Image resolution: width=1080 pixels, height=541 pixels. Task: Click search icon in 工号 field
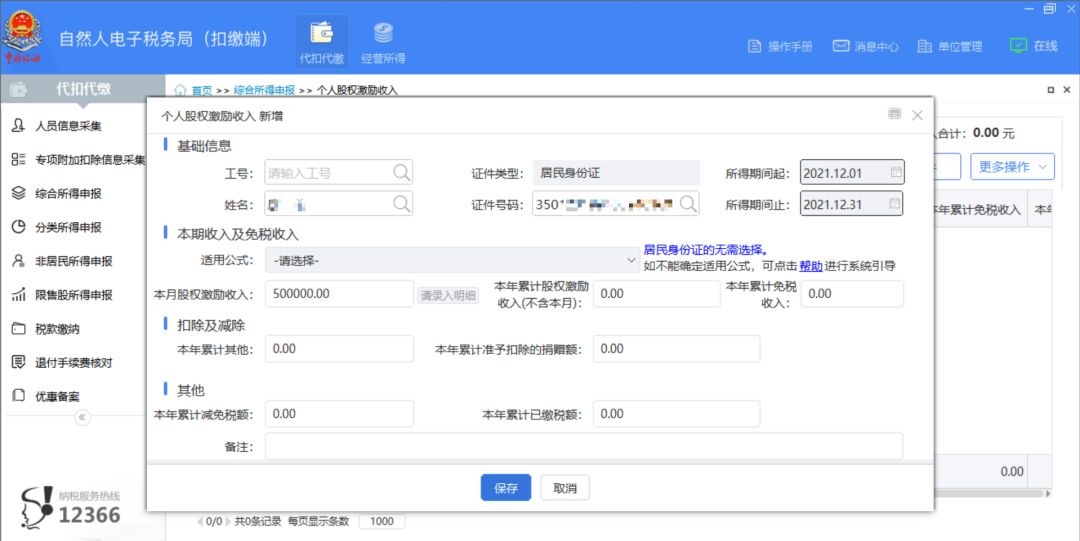[402, 172]
